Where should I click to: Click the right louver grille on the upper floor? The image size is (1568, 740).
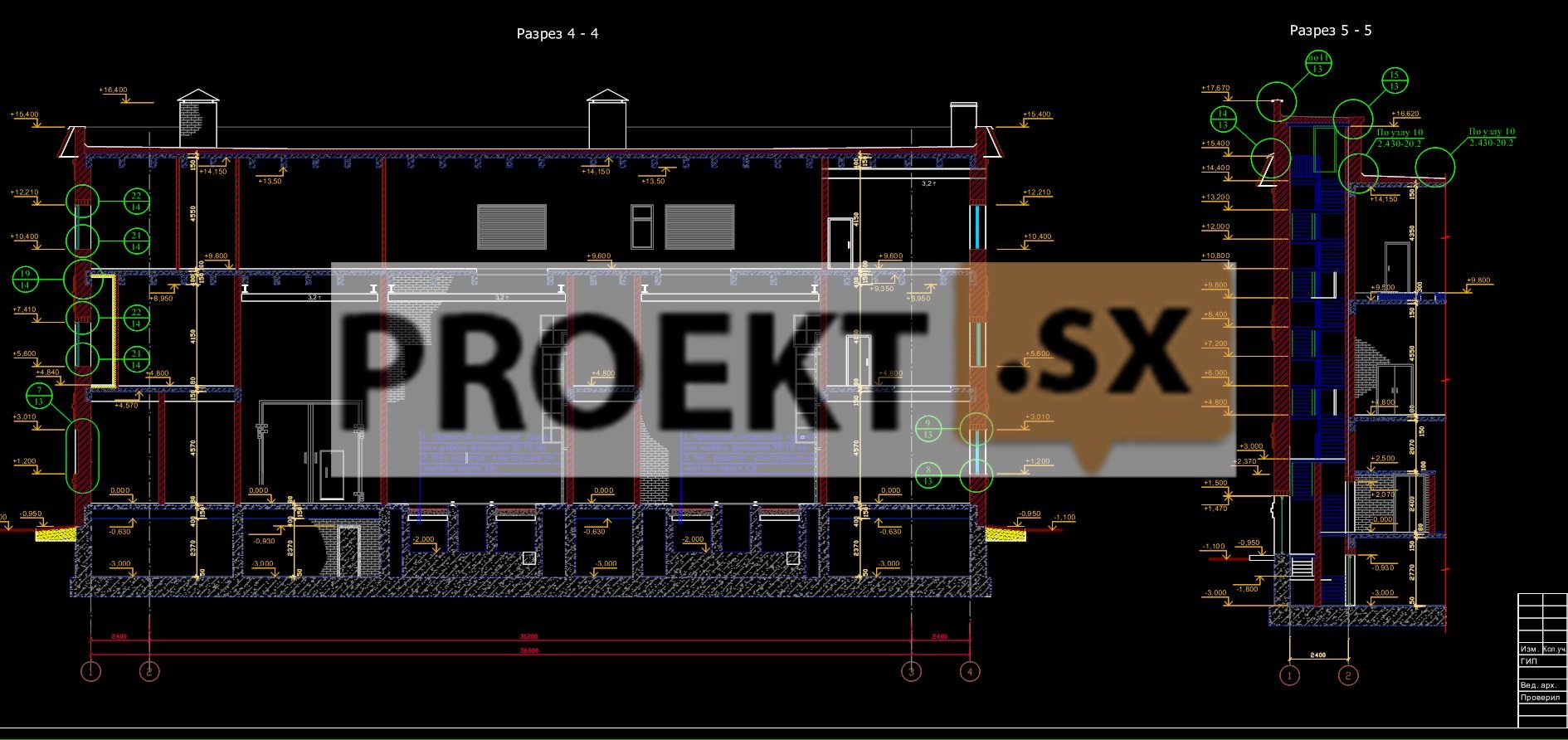pos(699,226)
